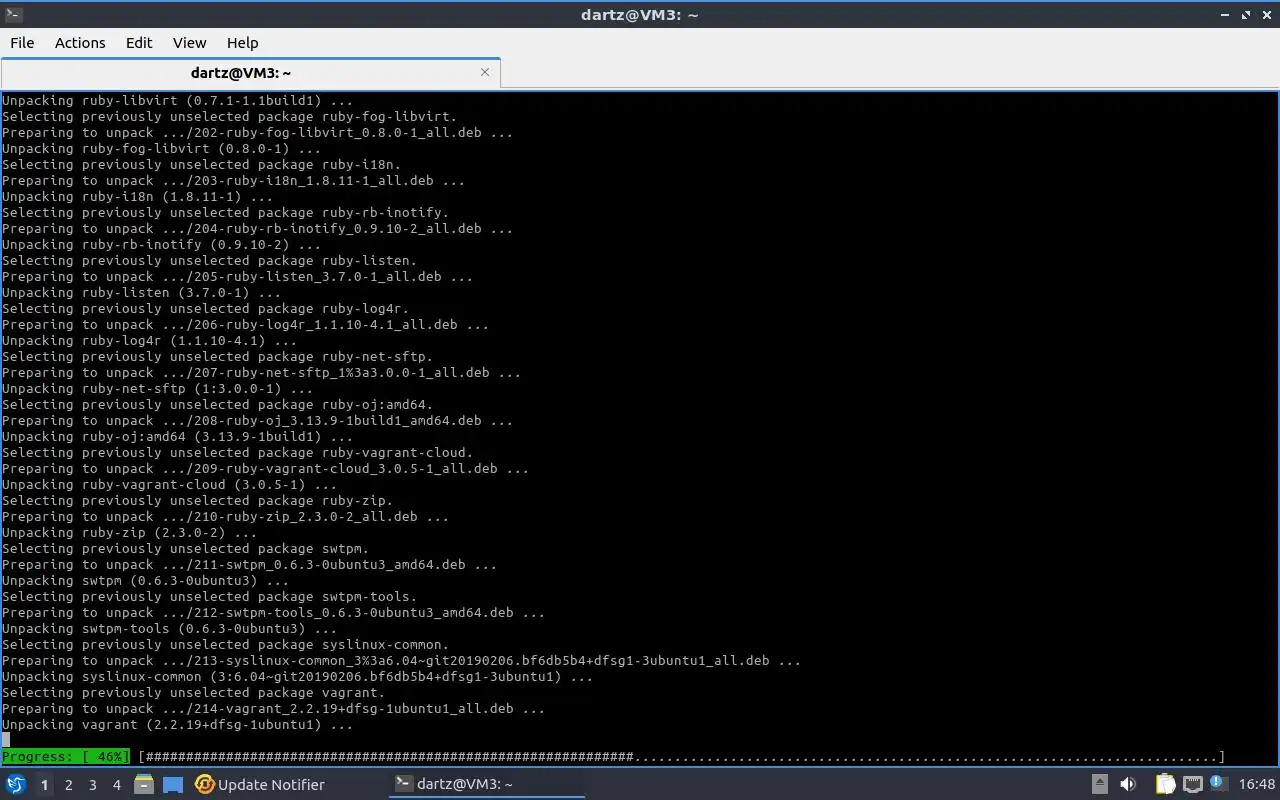Open the removable media eject icon
Viewport: 1280px width, 800px height.
[1099, 785]
